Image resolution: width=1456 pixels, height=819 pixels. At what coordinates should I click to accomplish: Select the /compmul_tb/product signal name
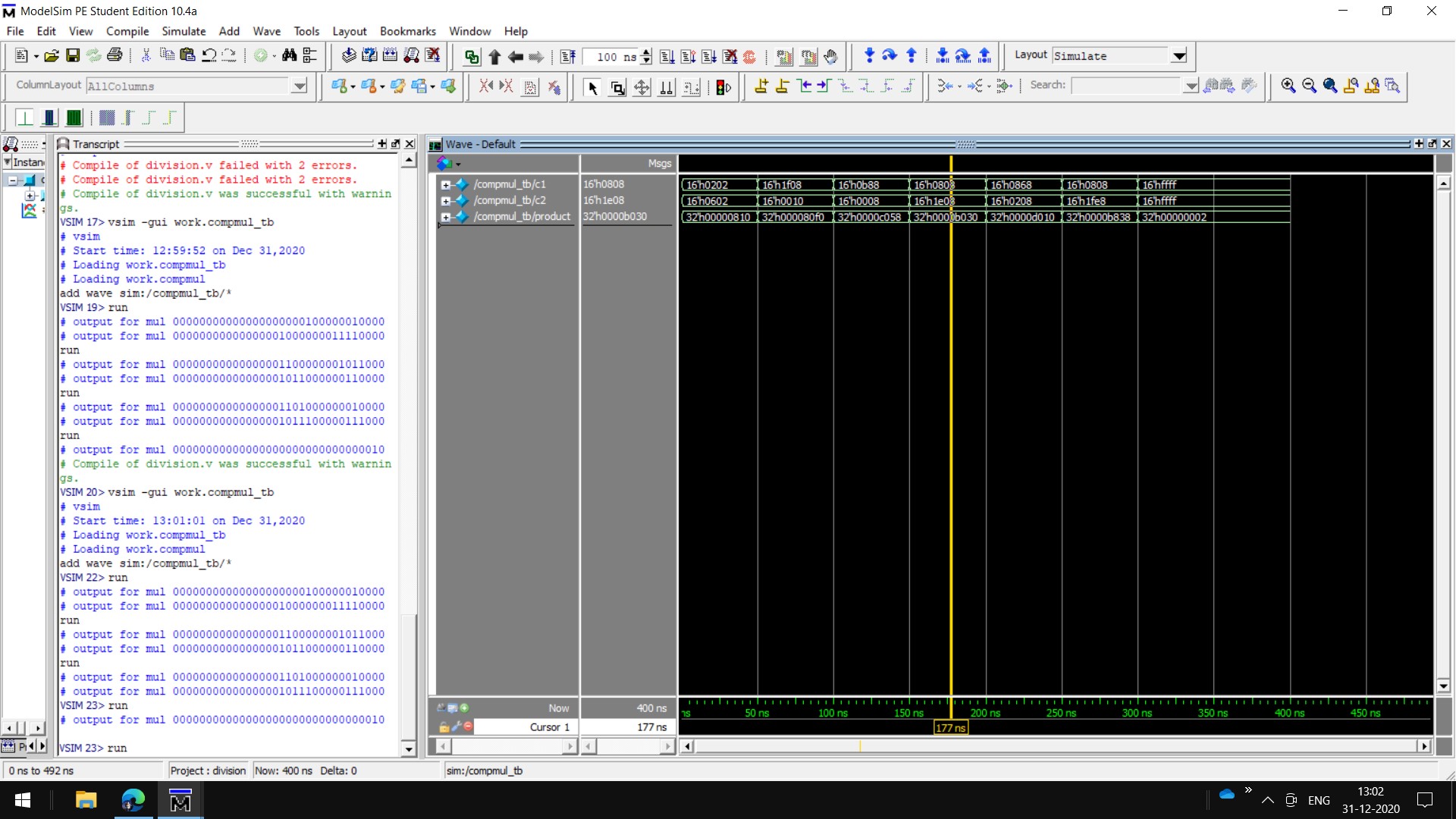[522, 217]
